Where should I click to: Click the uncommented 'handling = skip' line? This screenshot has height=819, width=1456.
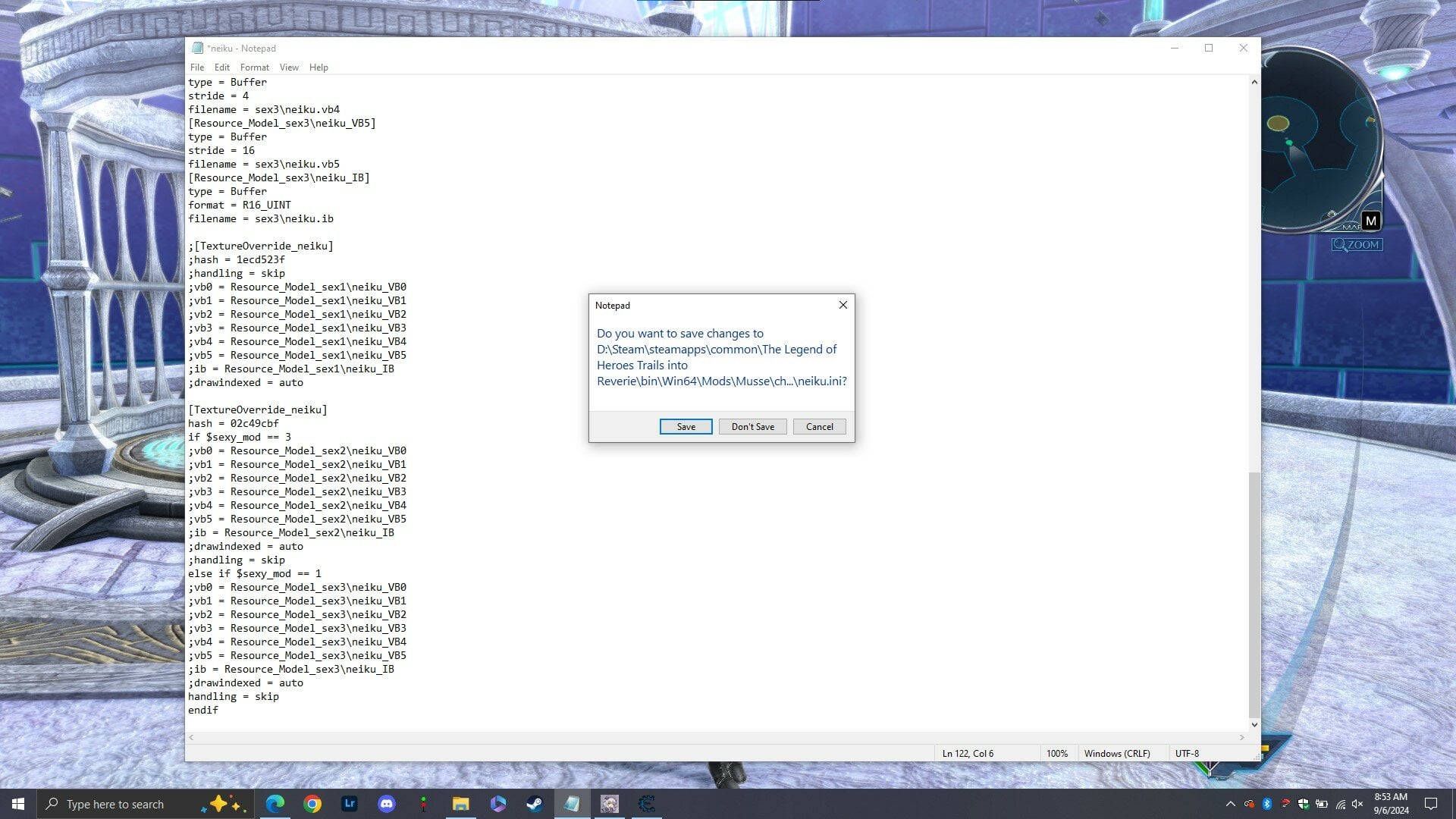point(234,696)
